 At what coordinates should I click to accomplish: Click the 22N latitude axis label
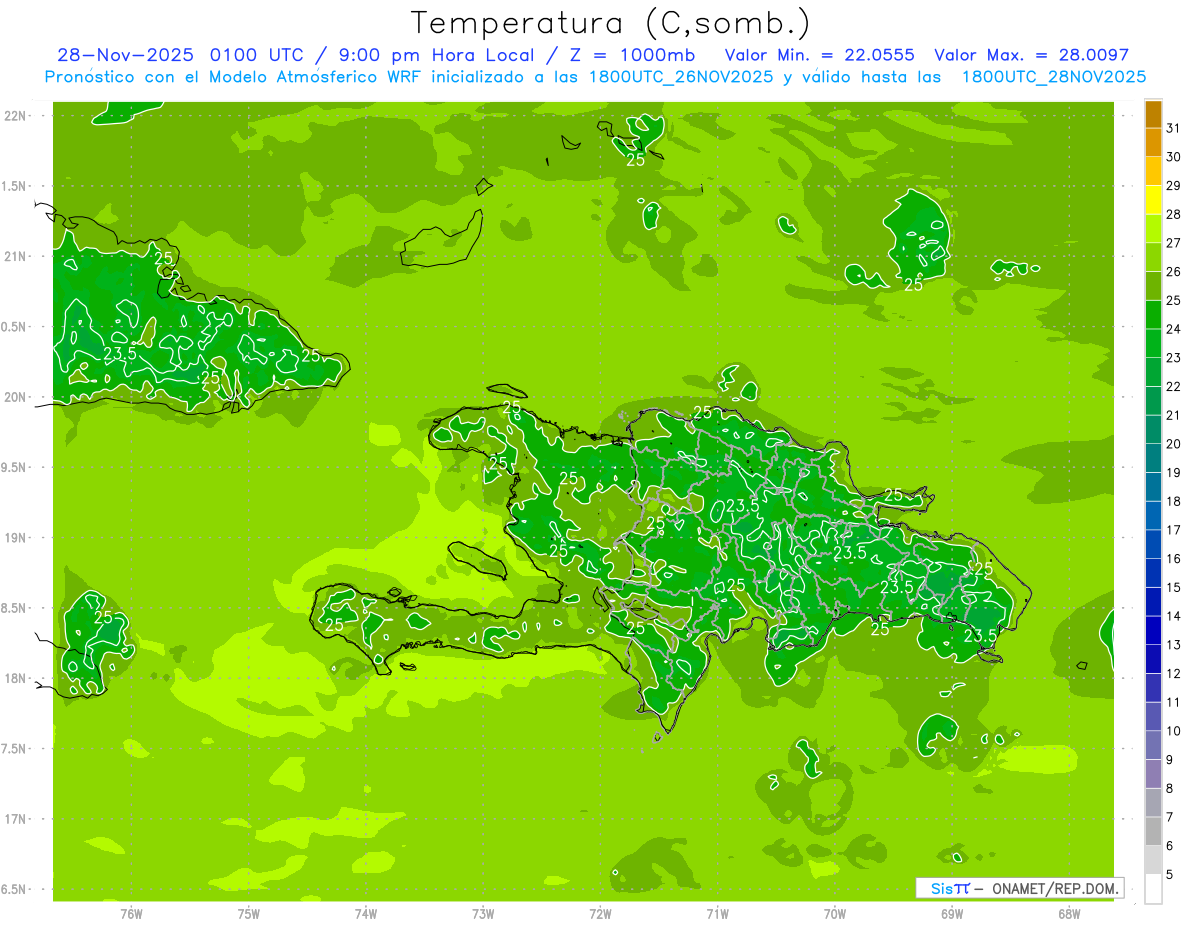tap(15, 115)
